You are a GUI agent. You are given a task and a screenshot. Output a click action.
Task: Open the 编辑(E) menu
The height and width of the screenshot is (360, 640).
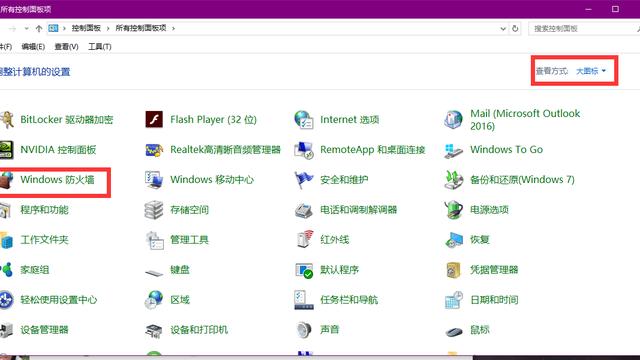tap(33, 47)
